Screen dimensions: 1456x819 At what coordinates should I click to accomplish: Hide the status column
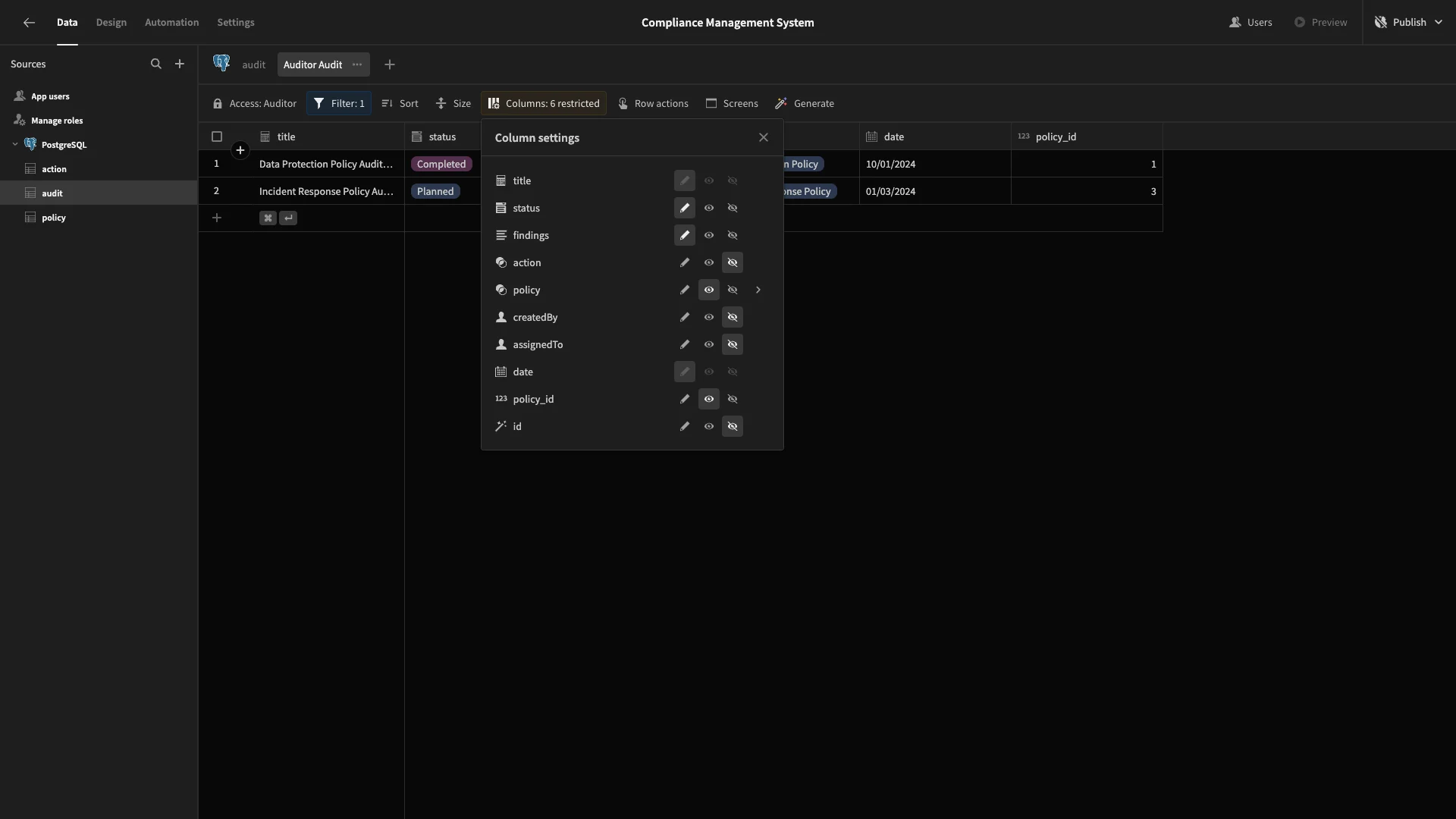tap(733, 208)
